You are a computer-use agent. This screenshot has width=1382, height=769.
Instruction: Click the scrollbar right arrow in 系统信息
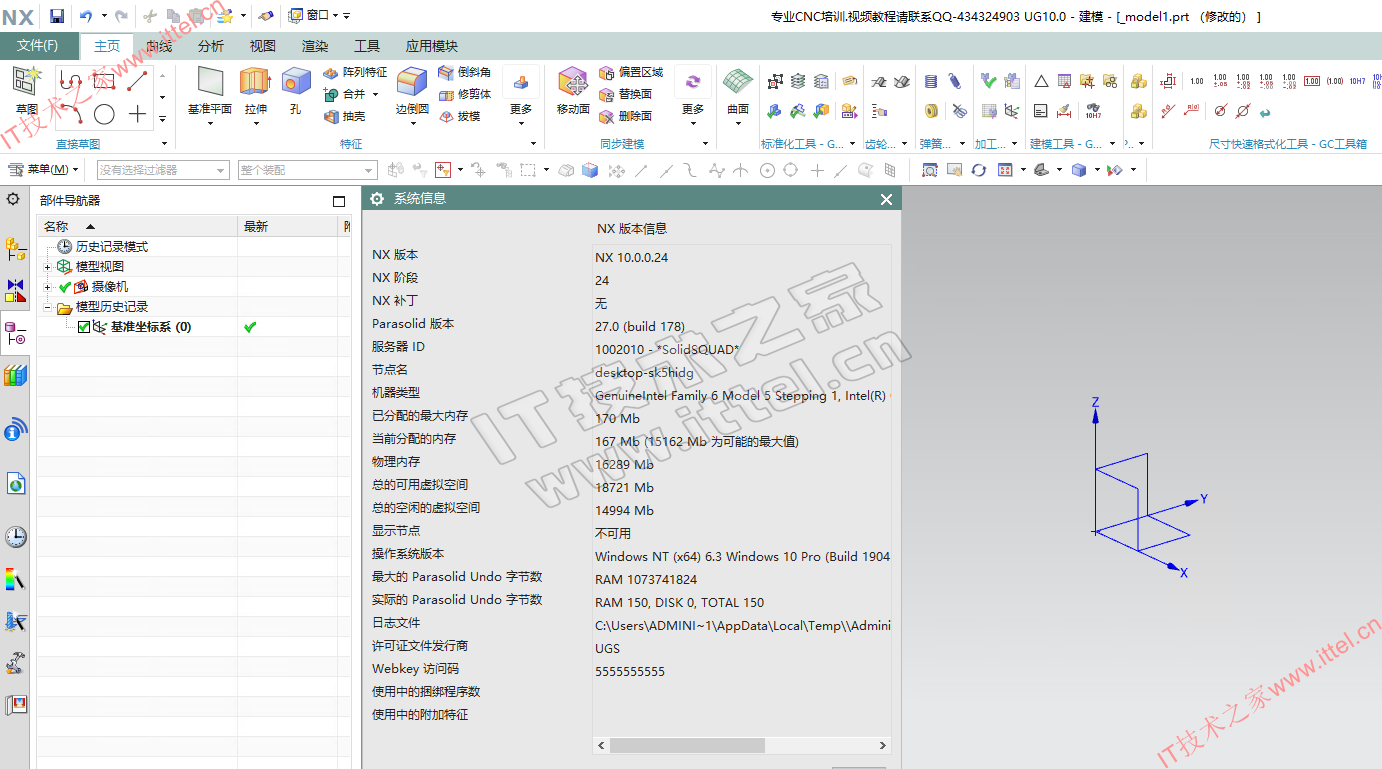coord(883,746)
